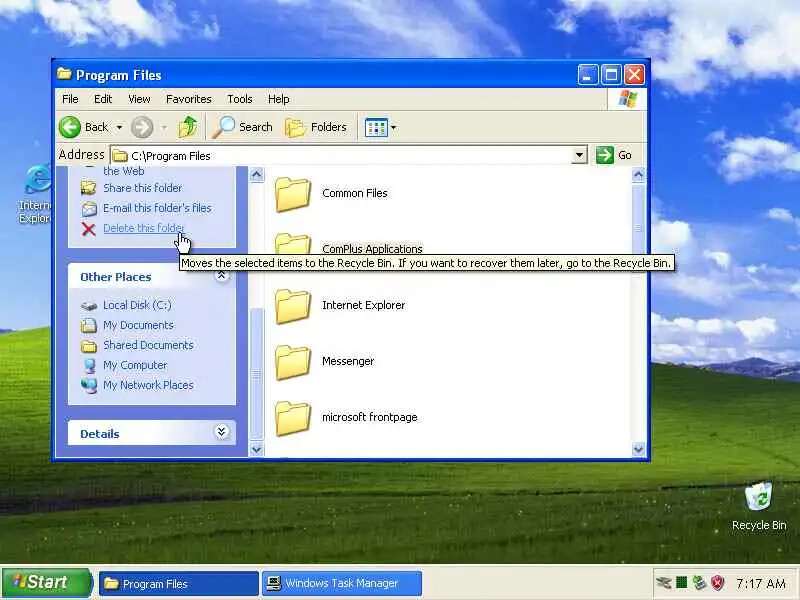Click the red X delete icon
This screenshot has height=600, width=800.
[x=89, y=229]
